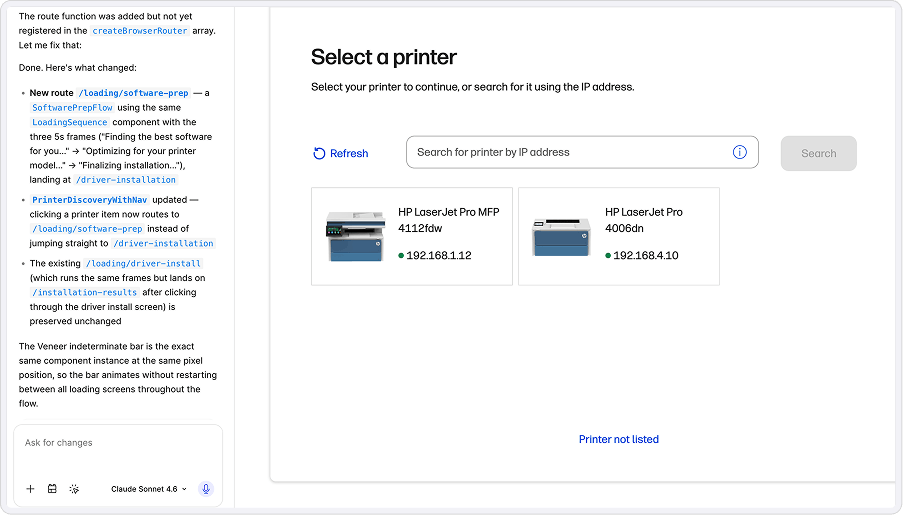Click the /loading/software-prep code link in New route bullet
The height and width of the screenshot is (515, 903).
pos(133,93)
